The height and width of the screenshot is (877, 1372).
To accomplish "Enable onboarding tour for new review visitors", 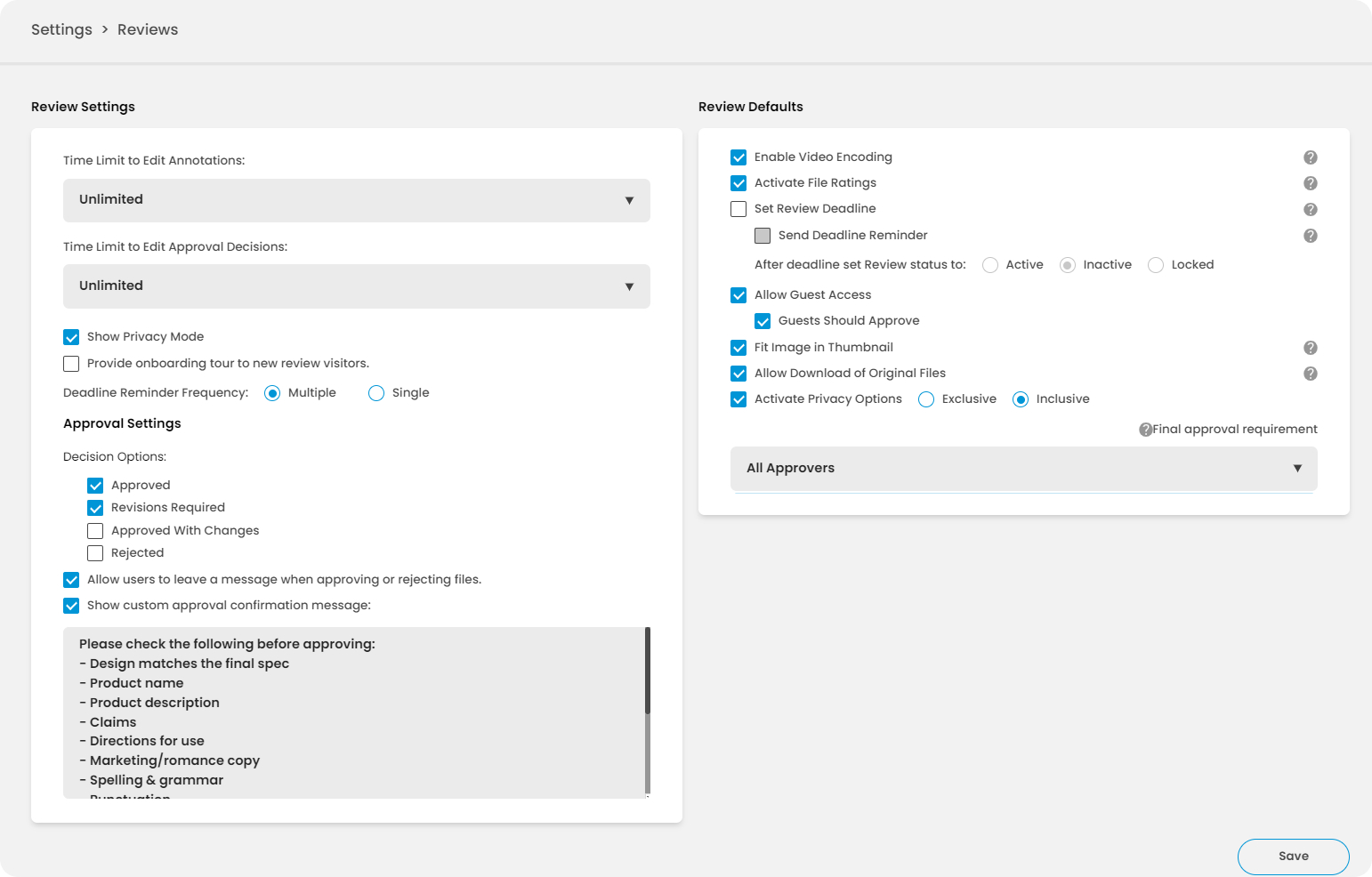I will (x=71, y=364).
